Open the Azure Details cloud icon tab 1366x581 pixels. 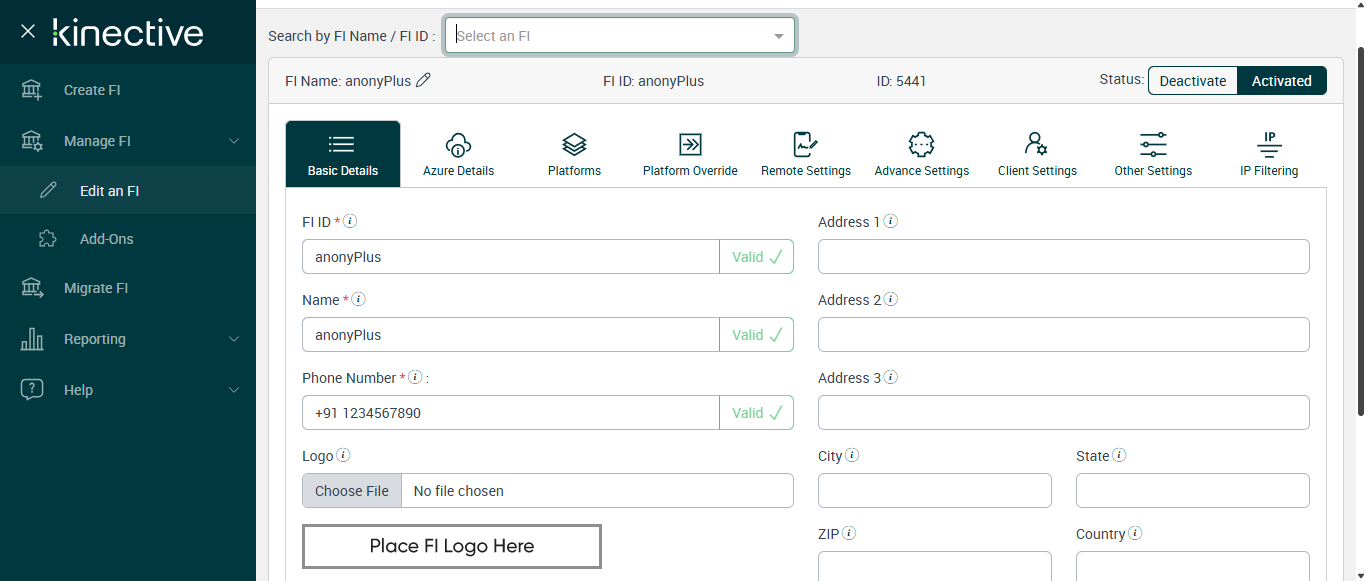[458, 154]
